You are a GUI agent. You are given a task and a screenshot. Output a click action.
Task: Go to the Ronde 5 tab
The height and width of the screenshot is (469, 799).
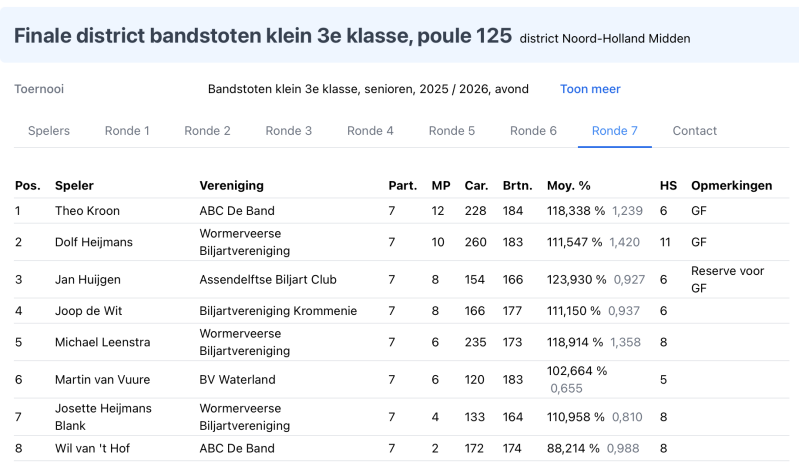[451, 131]
